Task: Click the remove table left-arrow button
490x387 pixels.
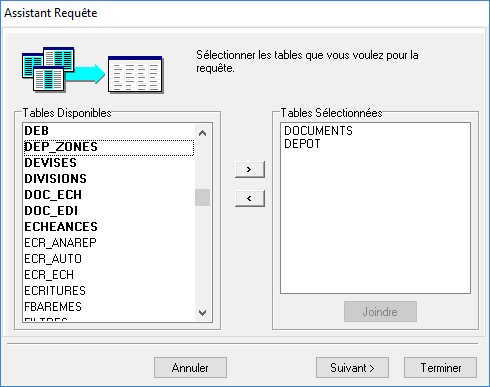Action: tap(250, 198)
